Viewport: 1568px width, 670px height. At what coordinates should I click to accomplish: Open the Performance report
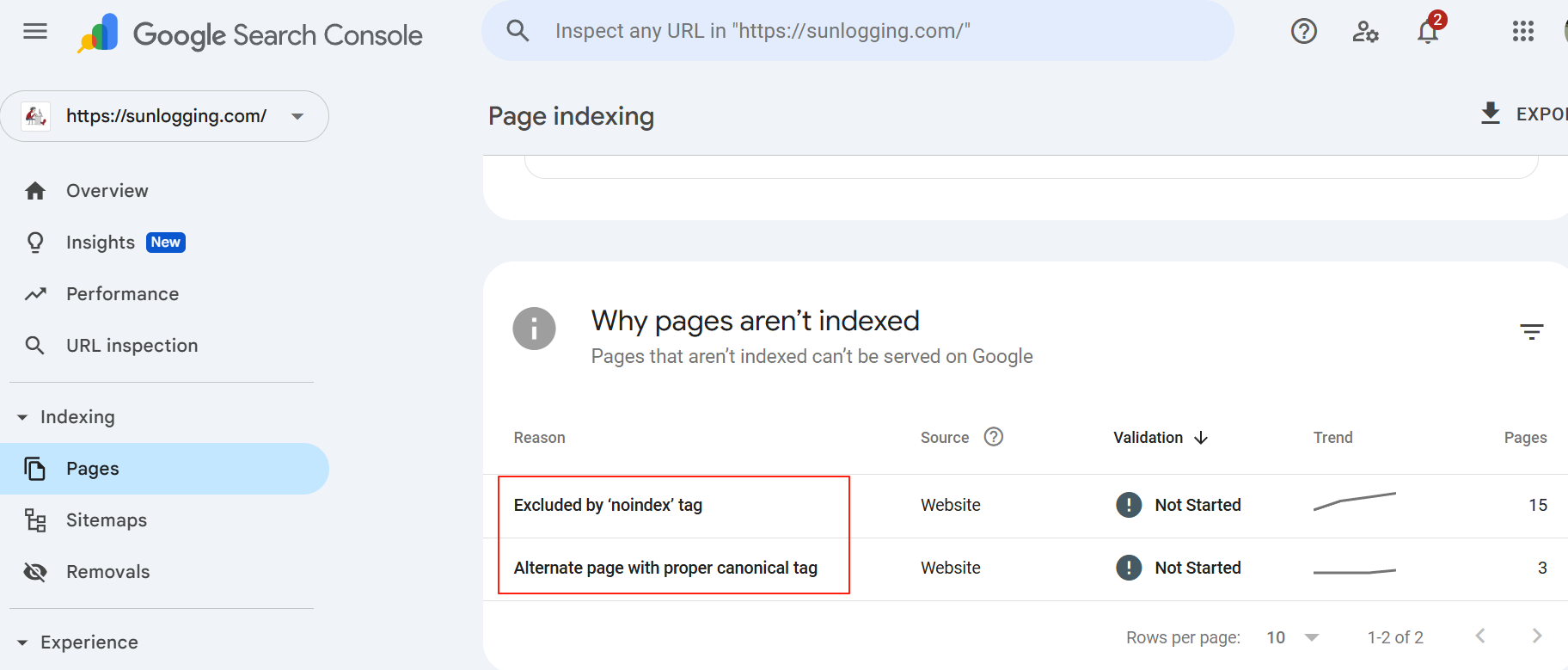click(x=122, y=294)
